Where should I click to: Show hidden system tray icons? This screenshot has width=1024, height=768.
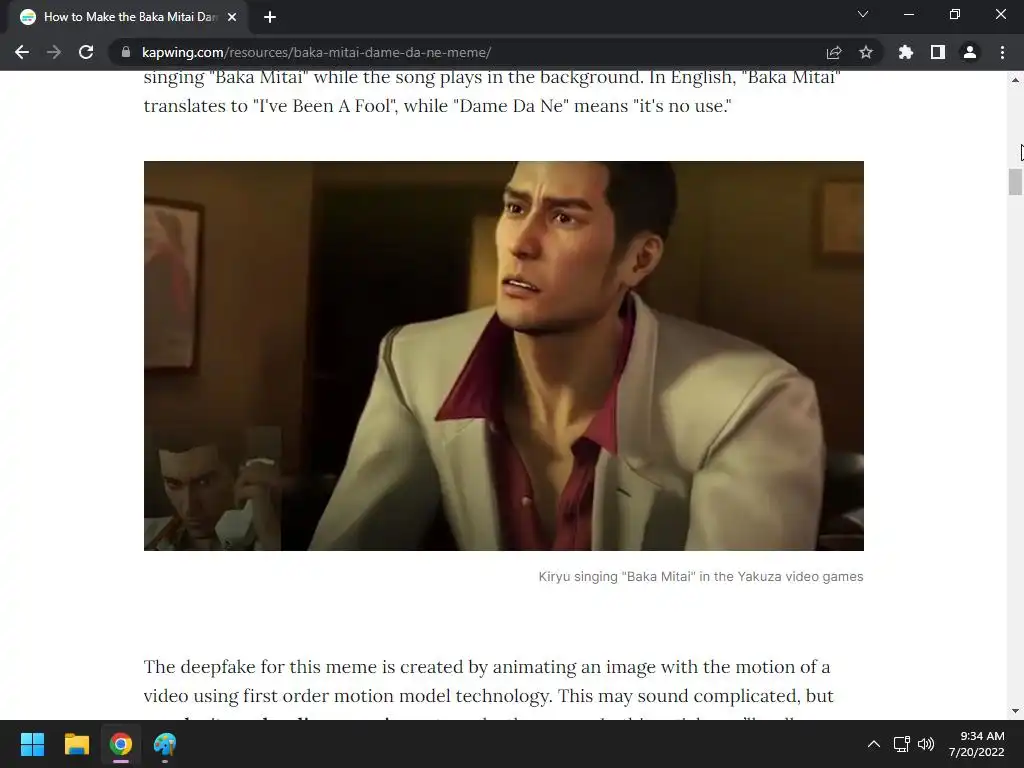[x=874, y=744]
